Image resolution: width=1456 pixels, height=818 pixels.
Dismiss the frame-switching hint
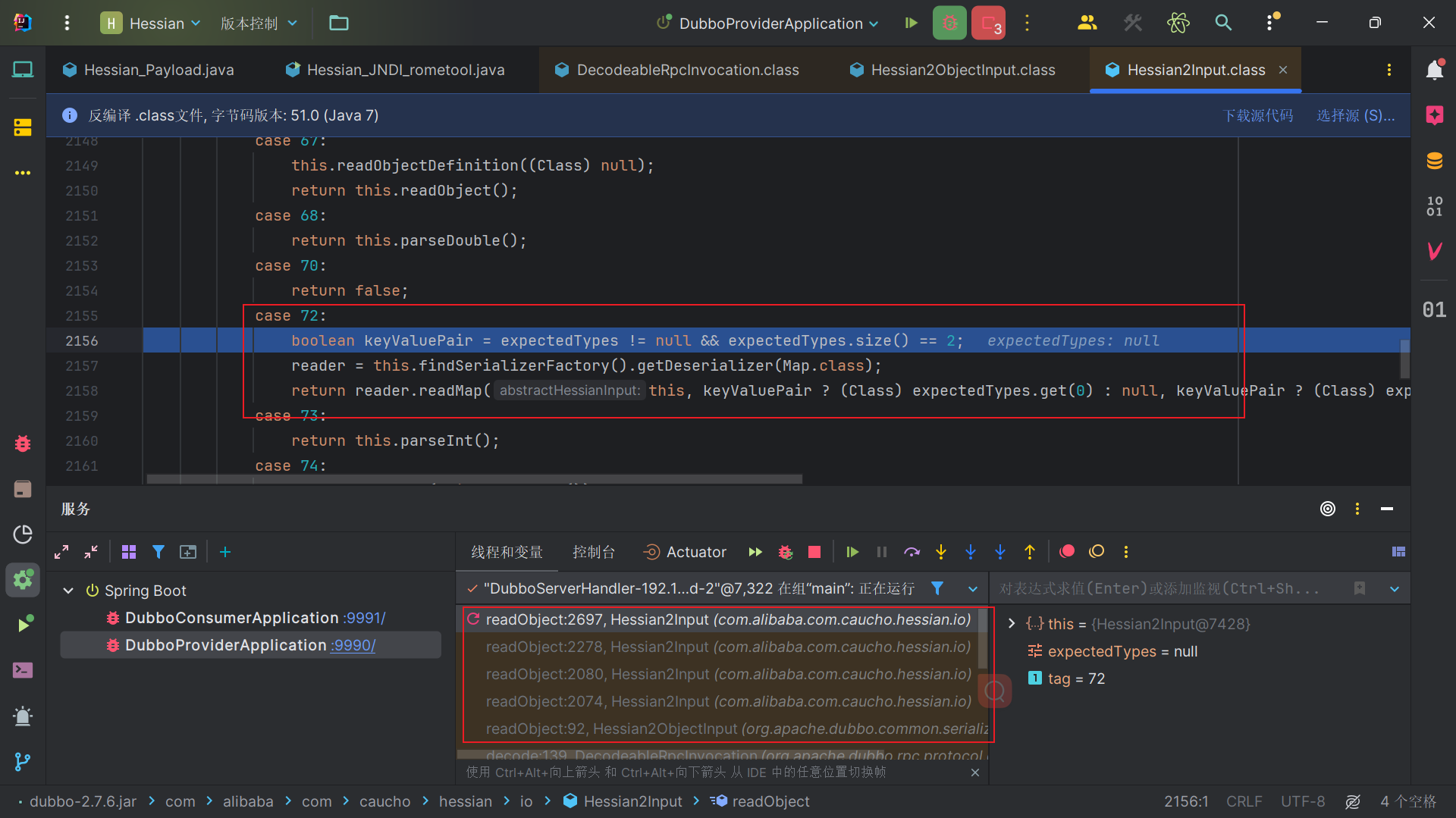coord(975,773)
